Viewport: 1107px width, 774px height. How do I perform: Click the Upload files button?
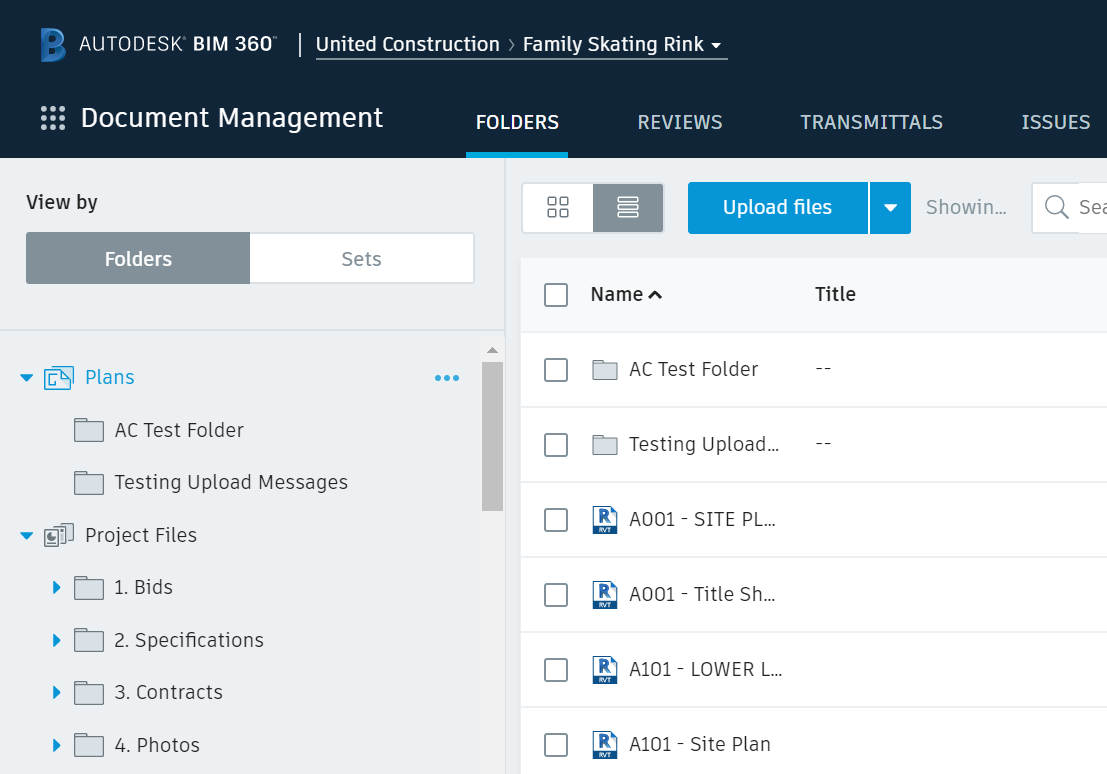[778, 207]
